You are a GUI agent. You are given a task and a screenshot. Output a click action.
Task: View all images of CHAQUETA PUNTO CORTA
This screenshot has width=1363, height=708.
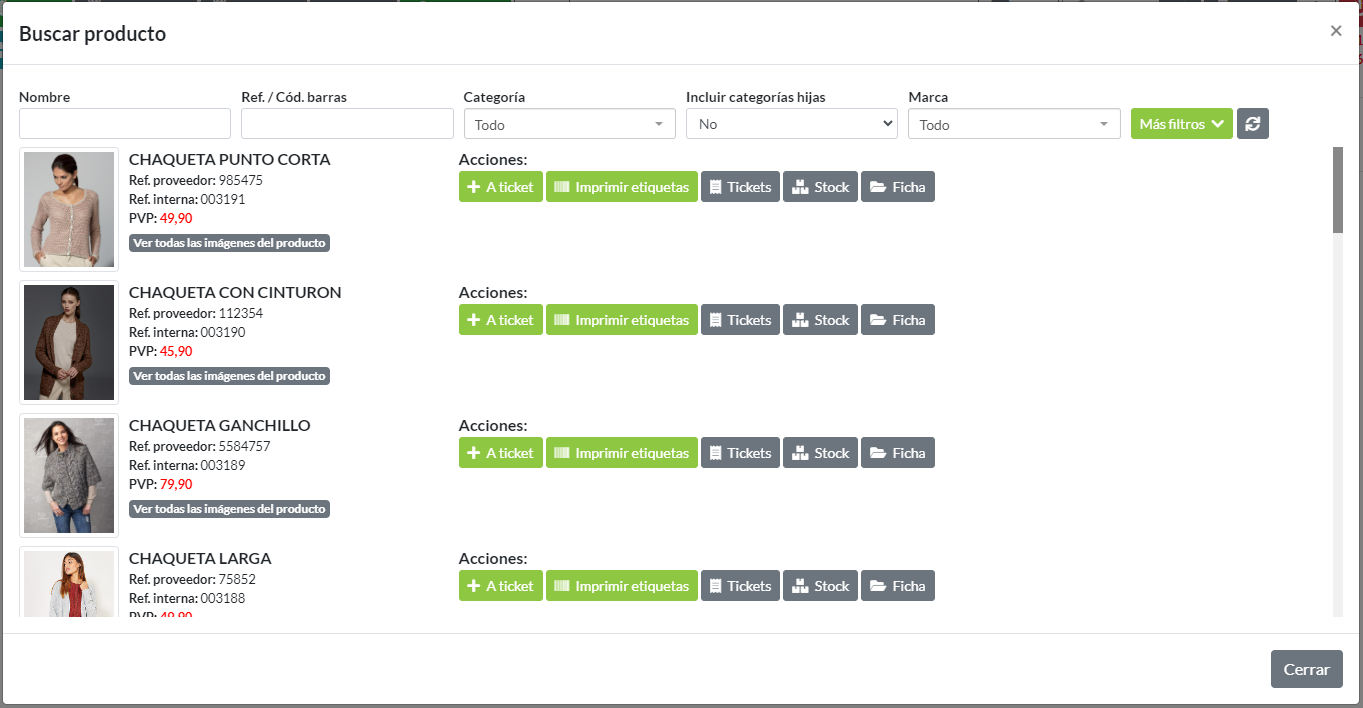coord(229,243)
